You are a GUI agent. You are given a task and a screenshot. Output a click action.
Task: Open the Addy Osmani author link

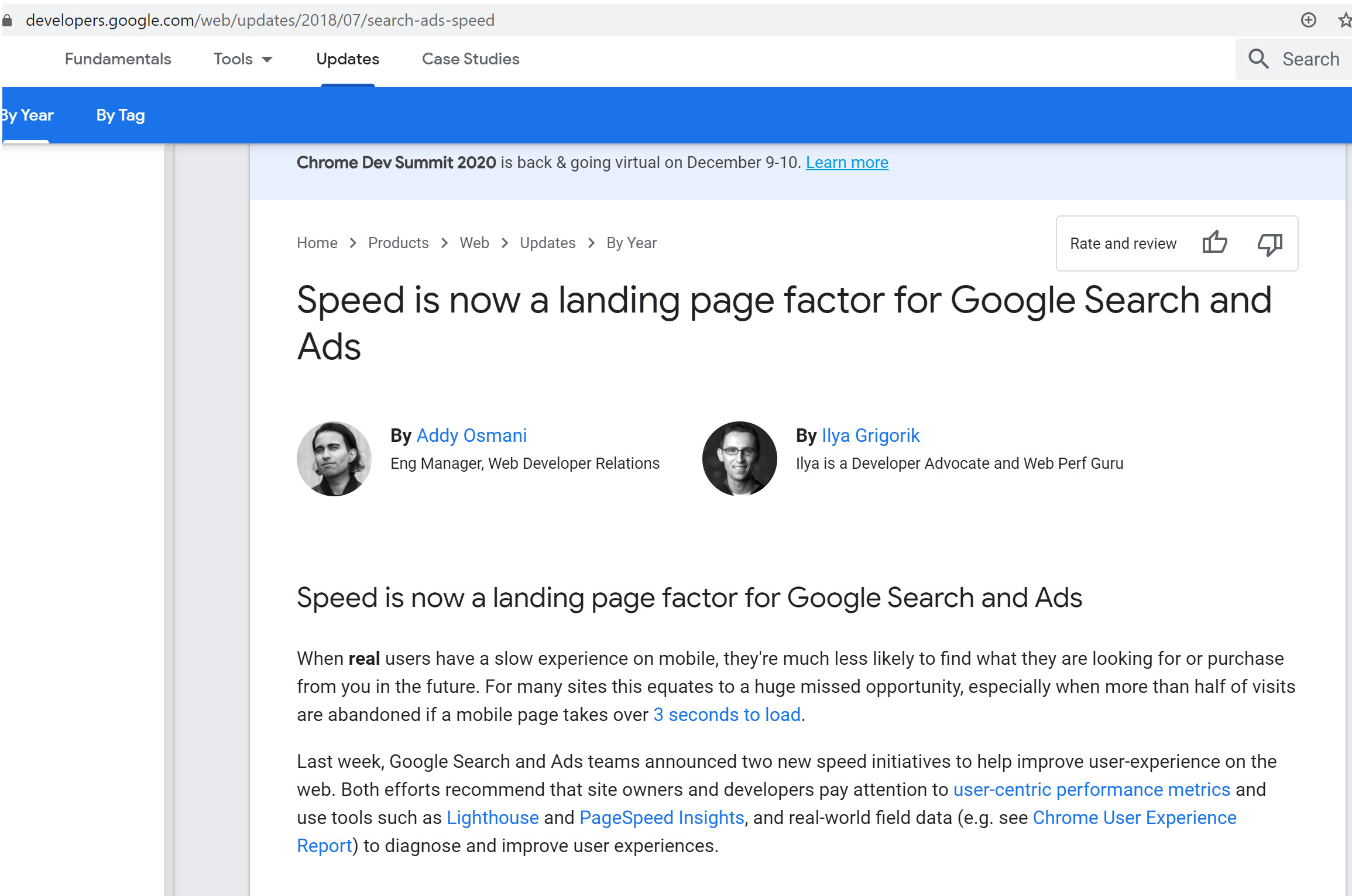[472, 436]
